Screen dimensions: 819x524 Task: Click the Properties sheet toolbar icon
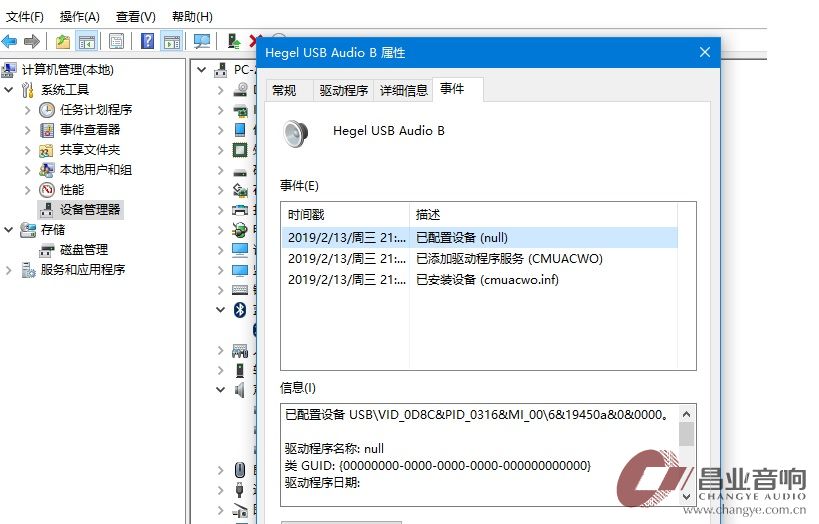click(116, 41)
